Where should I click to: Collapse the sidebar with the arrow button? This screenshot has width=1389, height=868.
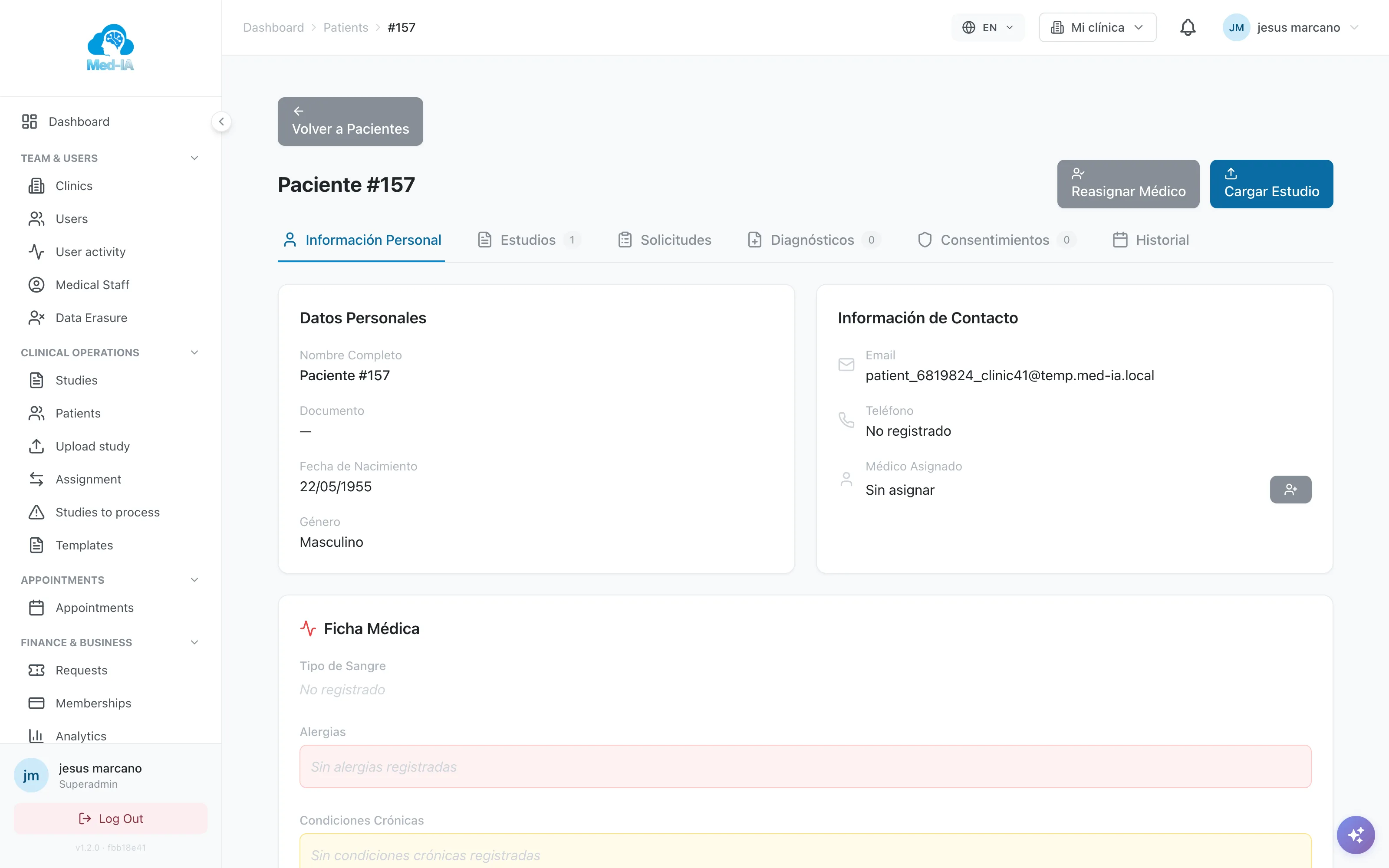click(x=221, y=122)
